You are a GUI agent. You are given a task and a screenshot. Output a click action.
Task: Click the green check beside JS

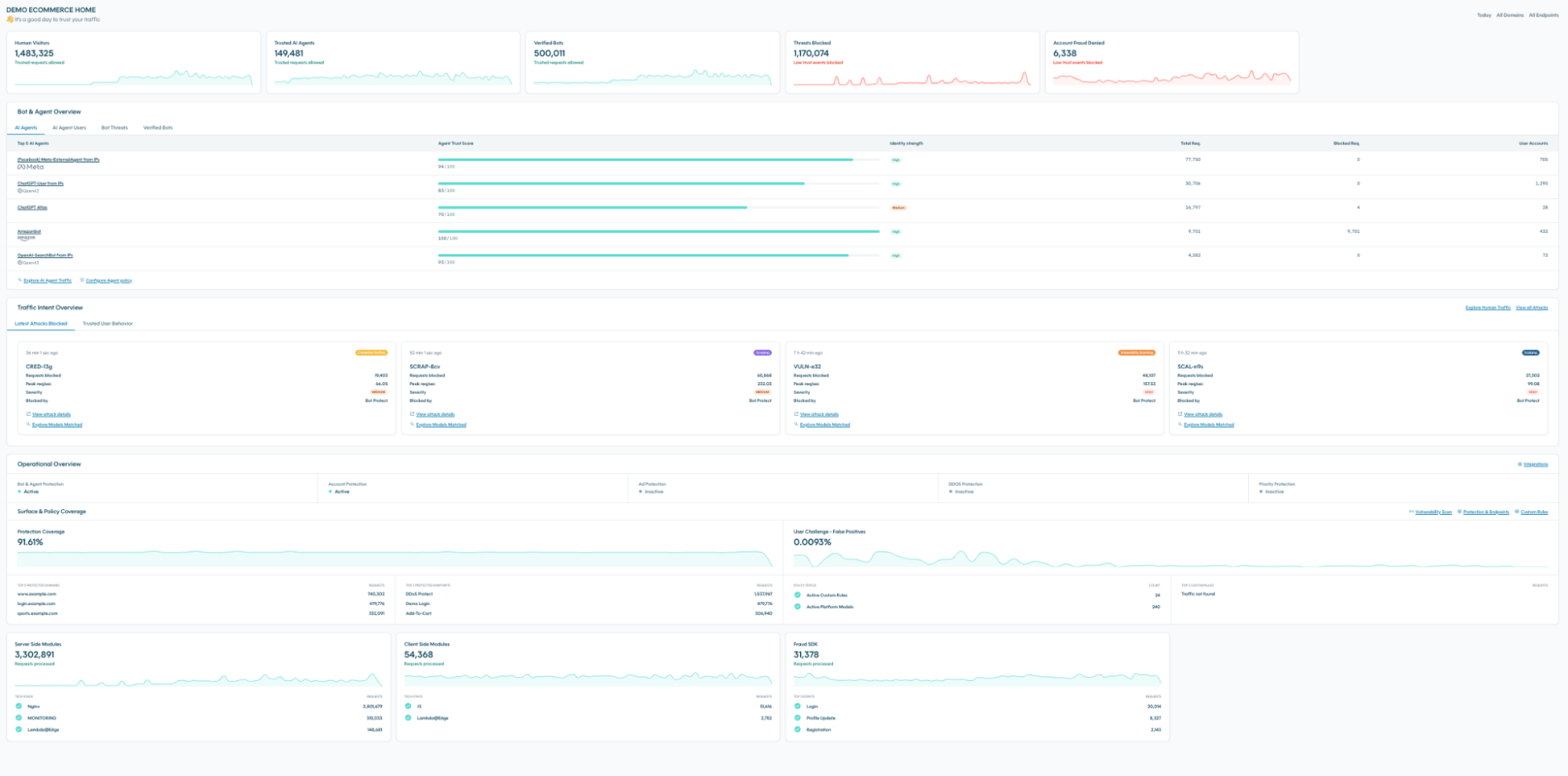[x=408, y=706]
